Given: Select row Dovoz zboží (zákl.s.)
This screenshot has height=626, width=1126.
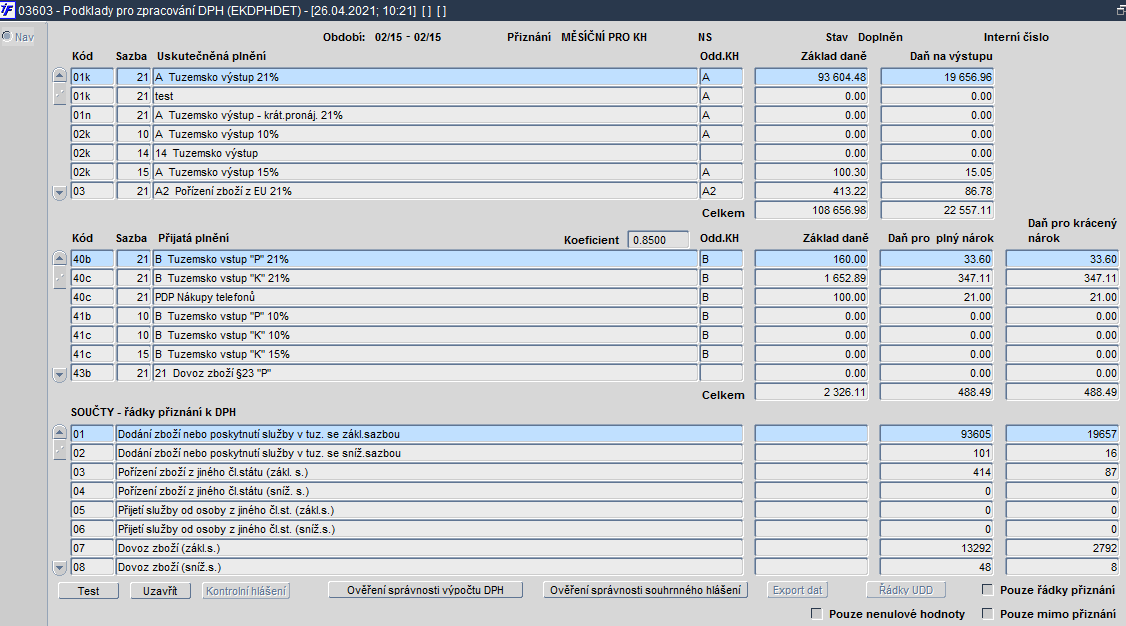Looking at the screenshot, I should click(429, 548).
